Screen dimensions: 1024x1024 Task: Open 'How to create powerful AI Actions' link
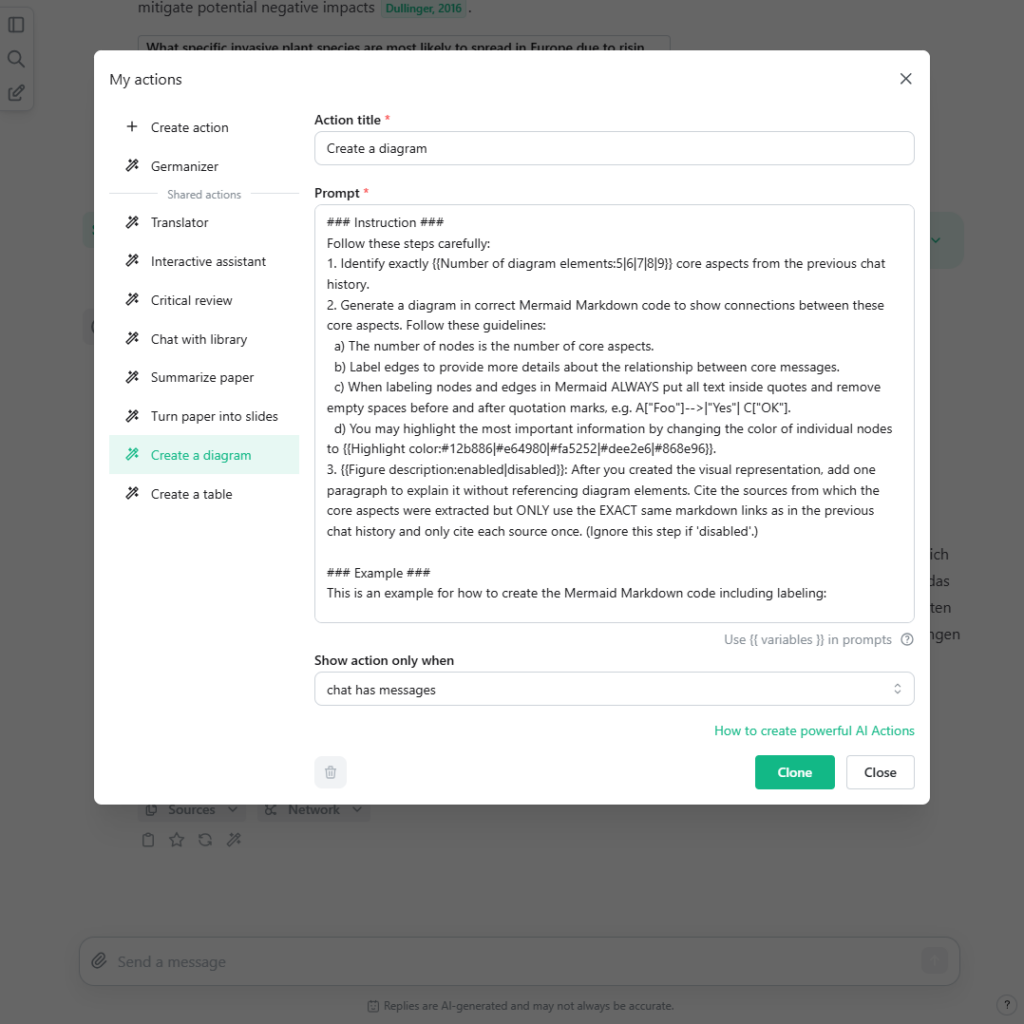(814, 731)
